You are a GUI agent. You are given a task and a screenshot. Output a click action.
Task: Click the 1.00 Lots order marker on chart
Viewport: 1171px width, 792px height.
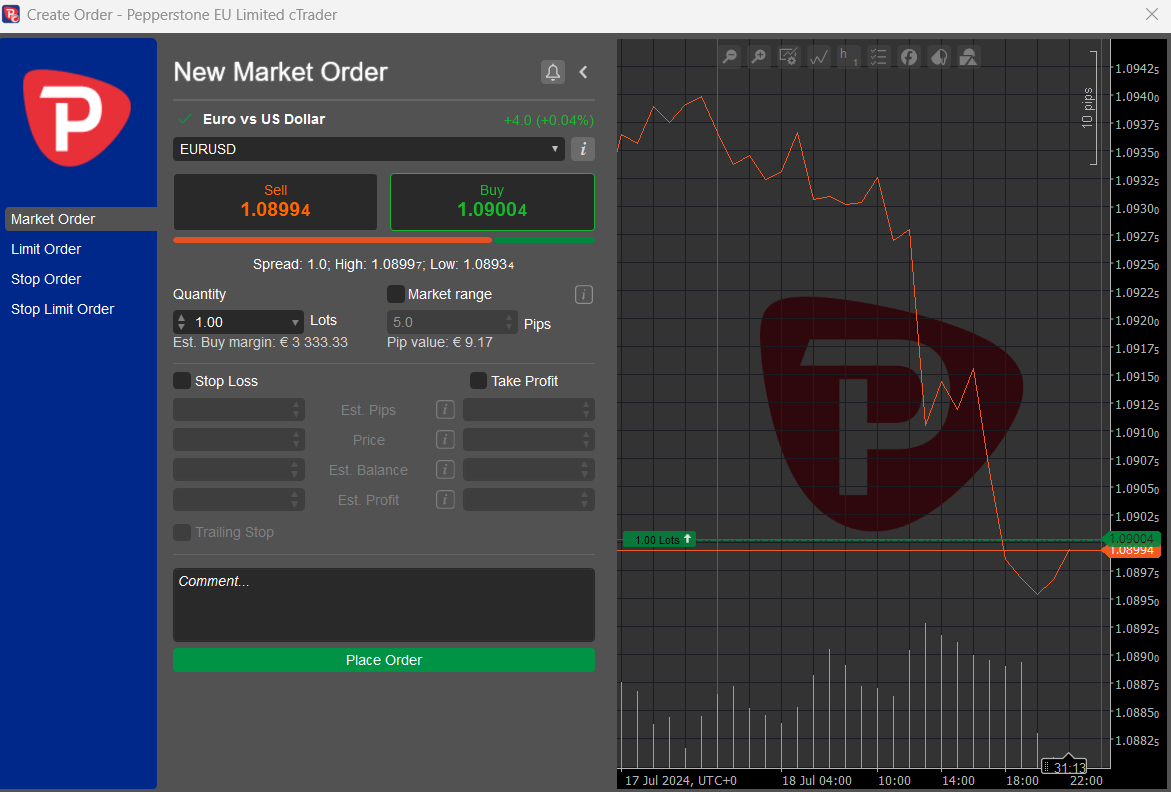pos(659,540)
